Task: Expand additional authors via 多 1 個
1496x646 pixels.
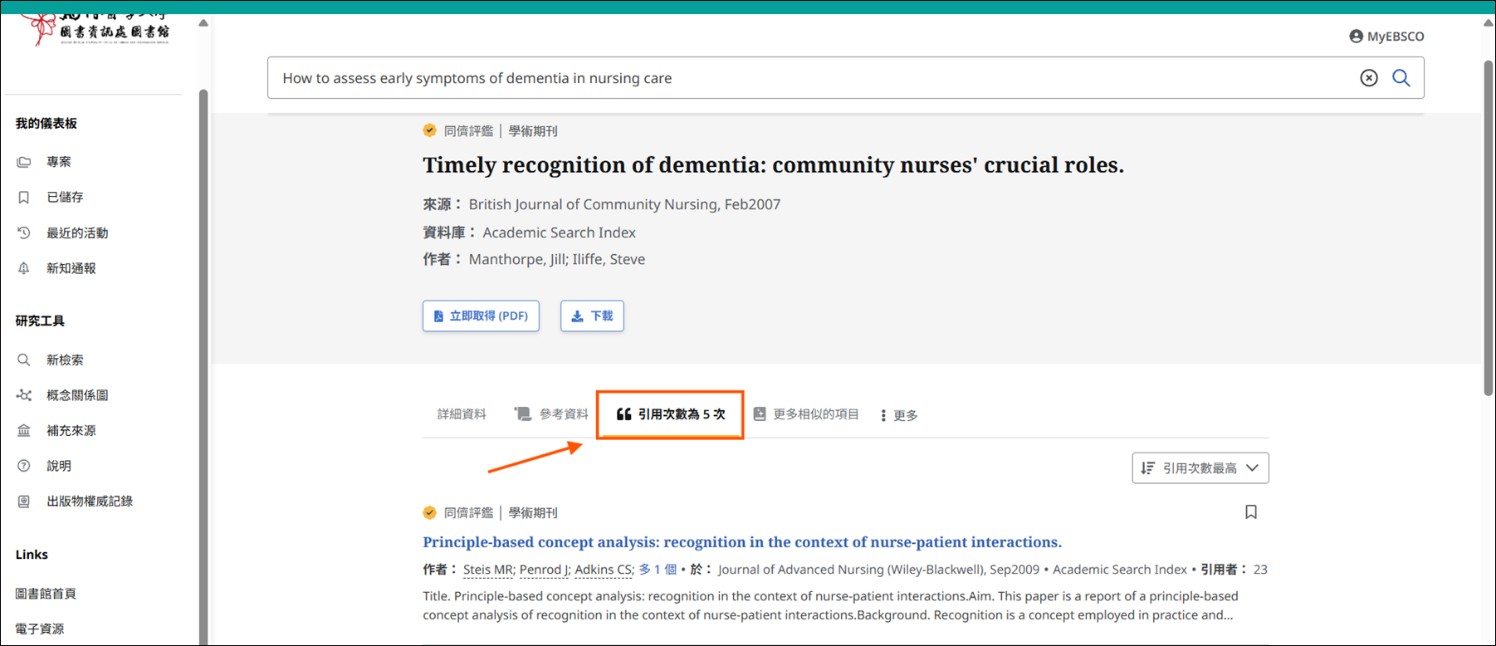Action: pos(657,570)
